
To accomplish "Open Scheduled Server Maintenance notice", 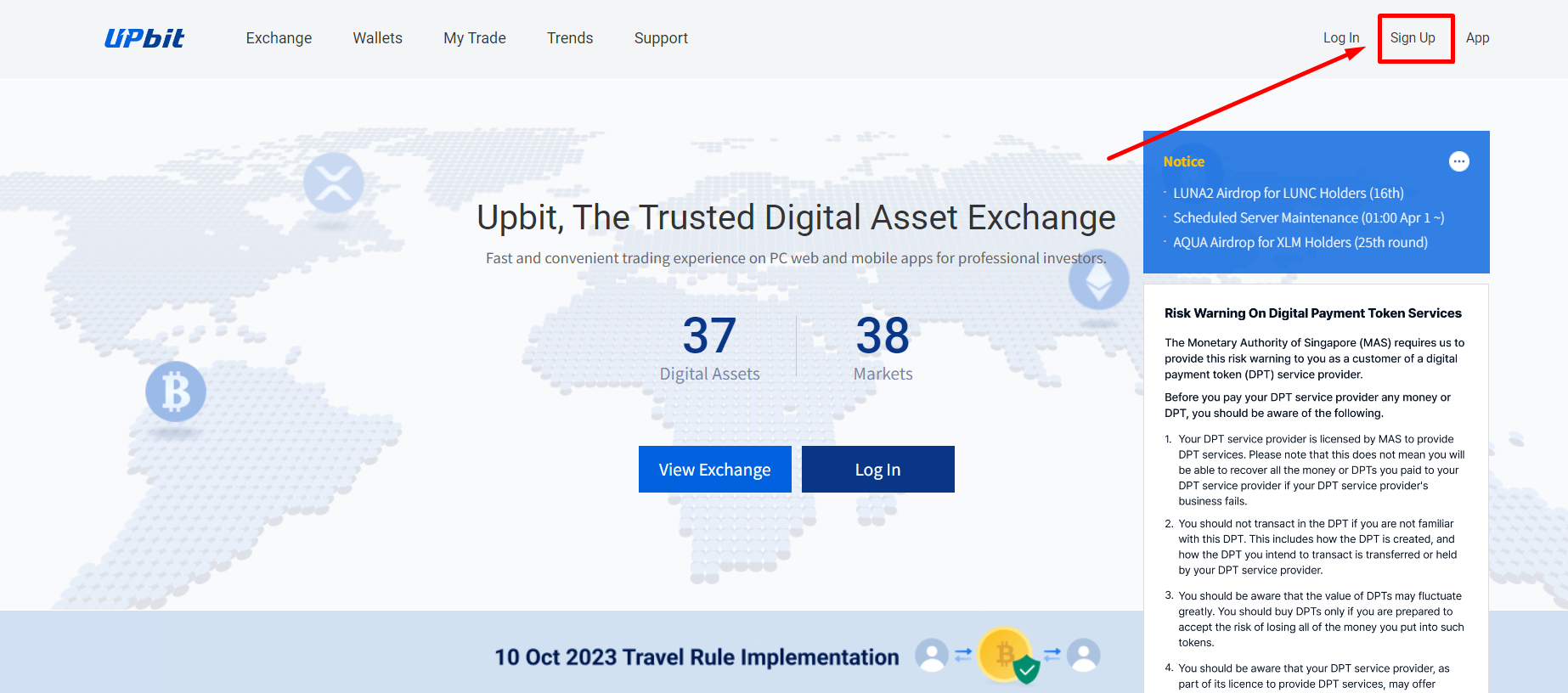I will (1308, 218).
